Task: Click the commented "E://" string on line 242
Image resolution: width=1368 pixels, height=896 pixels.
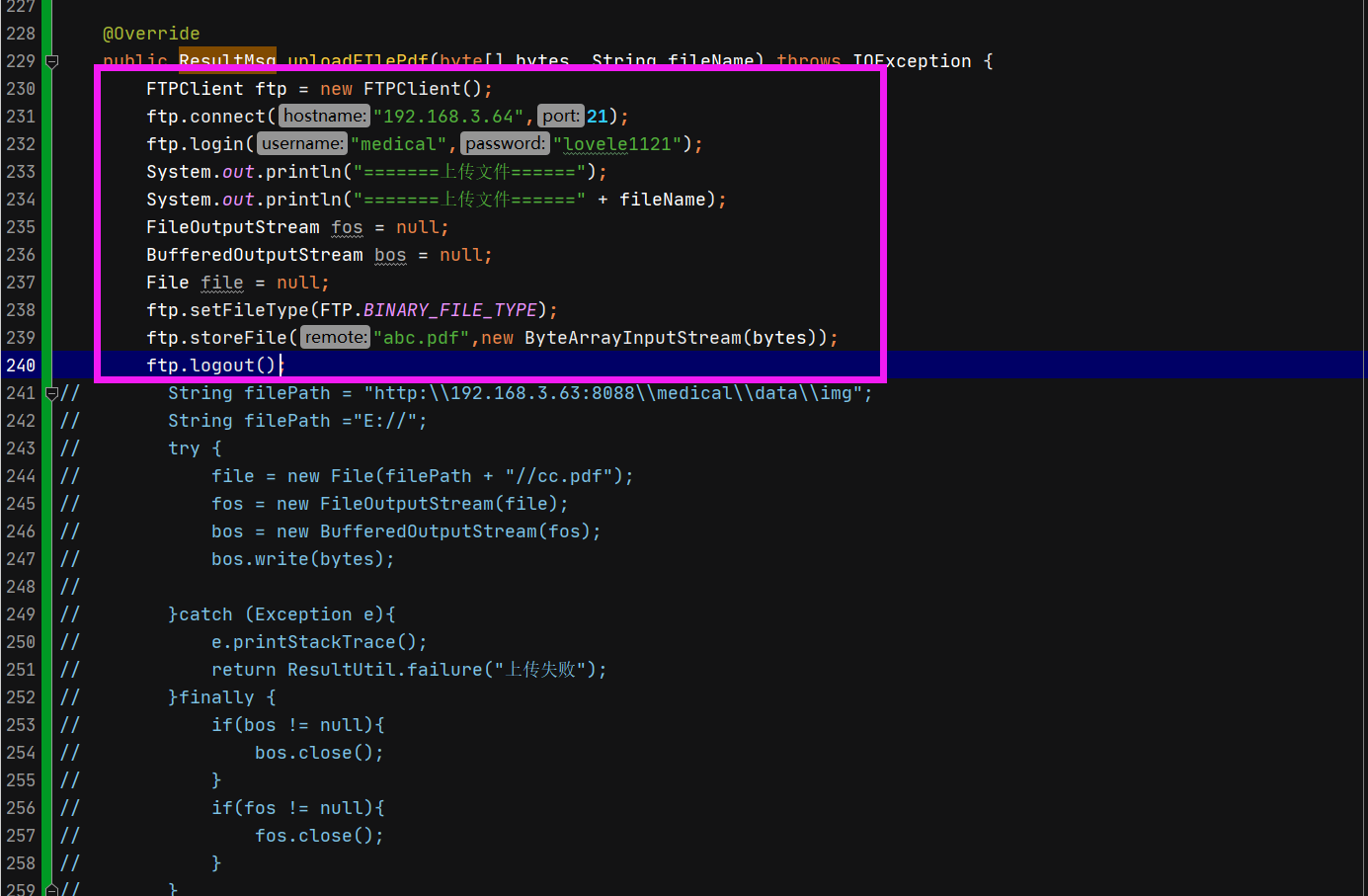Action: click(x=385, y=421)
